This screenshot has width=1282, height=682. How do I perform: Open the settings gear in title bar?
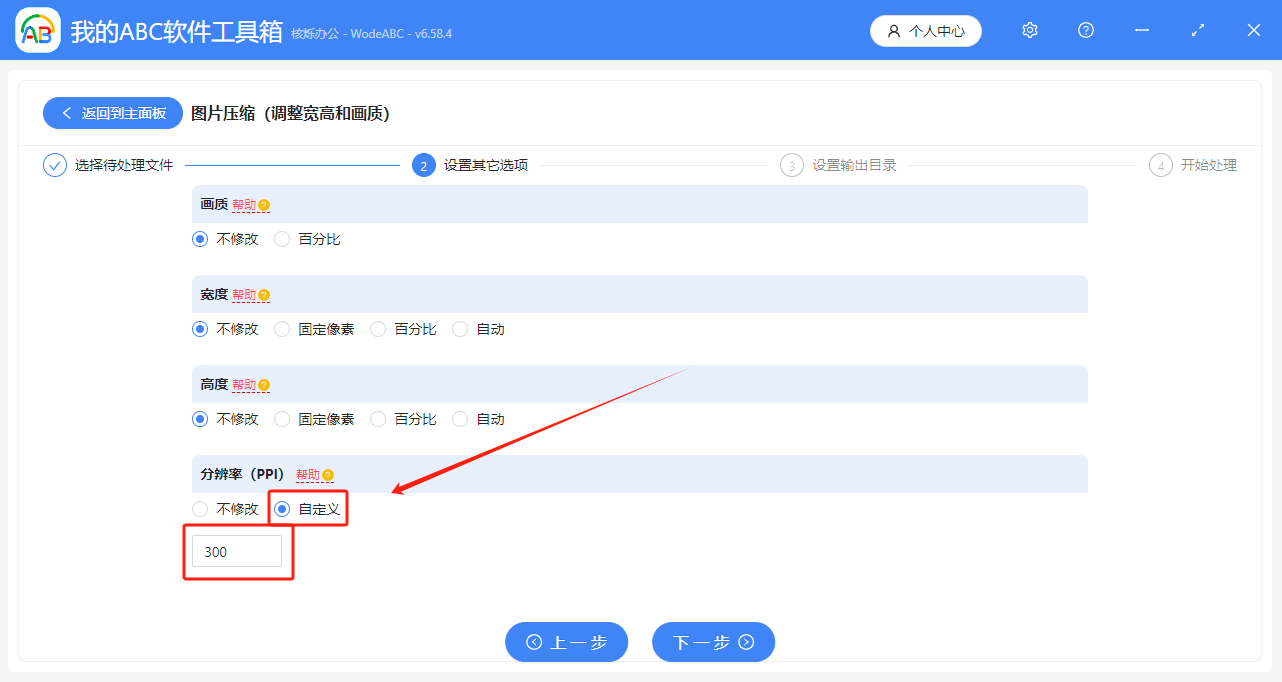pyautogui.click(x=1029, y=30)
